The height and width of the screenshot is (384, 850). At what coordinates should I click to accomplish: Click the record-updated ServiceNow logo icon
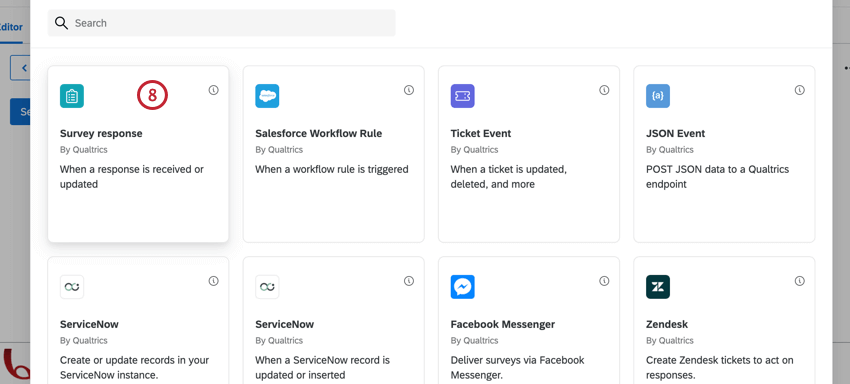tap(267, 287)
